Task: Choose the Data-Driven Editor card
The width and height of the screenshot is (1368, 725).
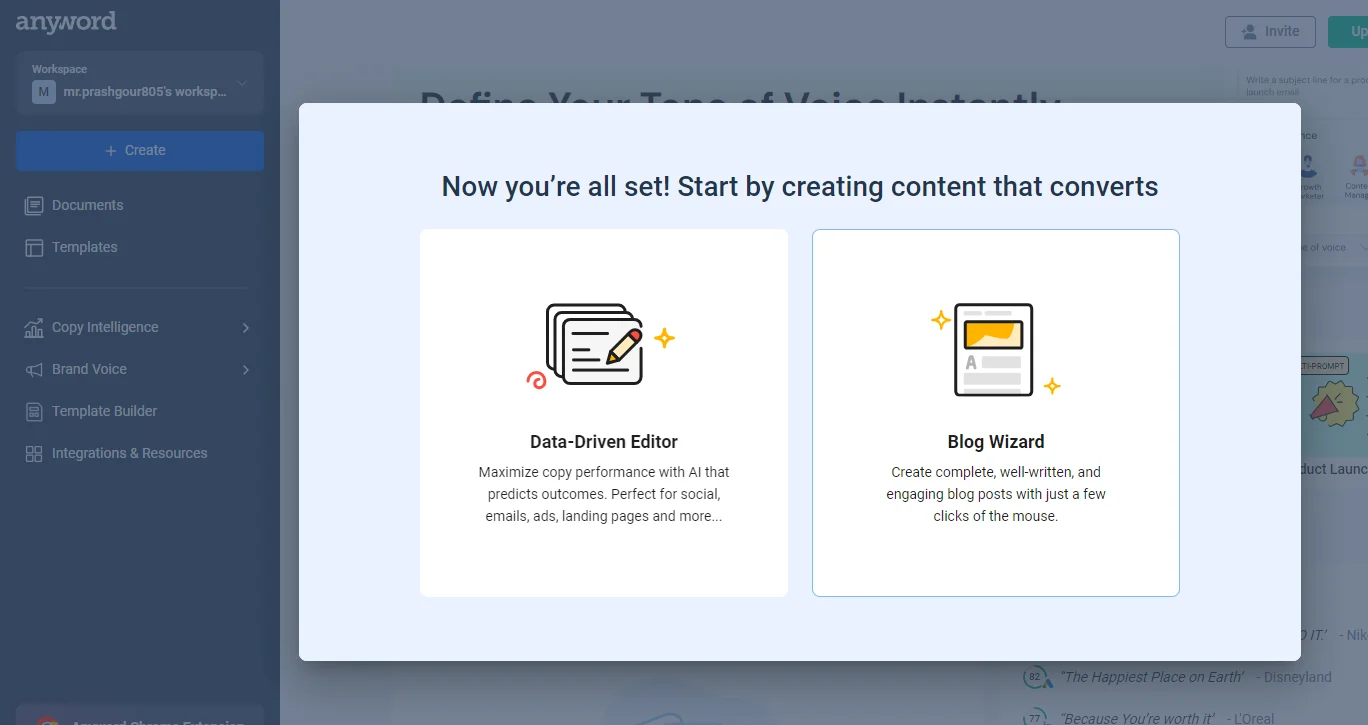Action: pos(604,413)
